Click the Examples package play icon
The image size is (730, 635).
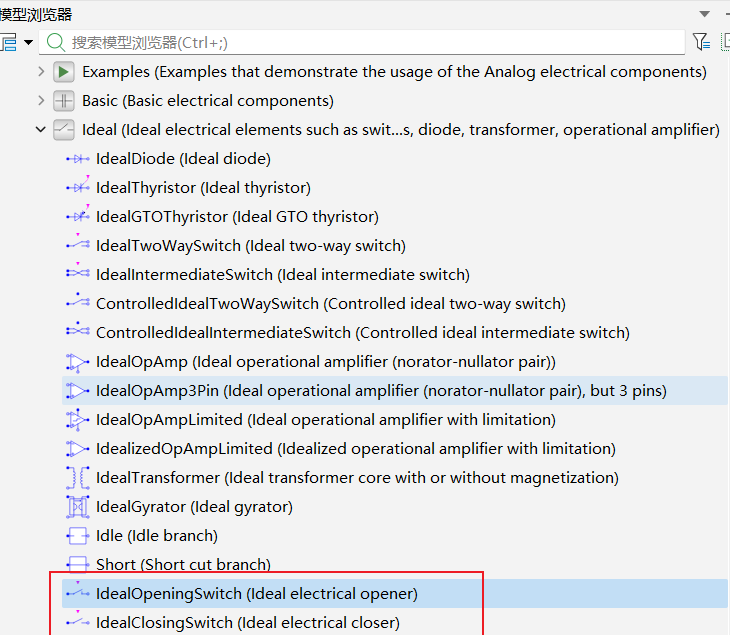(64, 72)
